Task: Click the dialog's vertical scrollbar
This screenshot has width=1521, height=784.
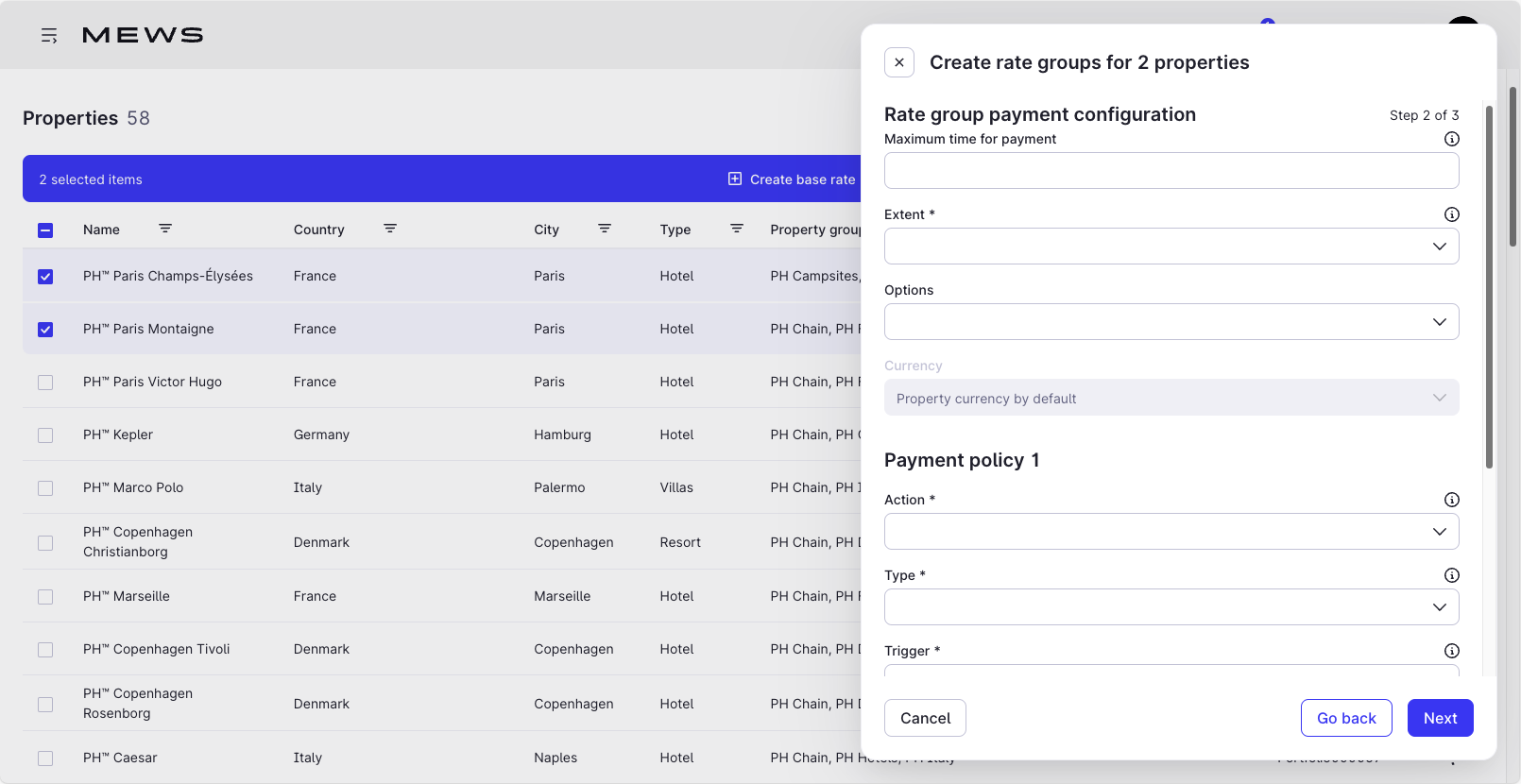Action: [x=1489, y=287]
